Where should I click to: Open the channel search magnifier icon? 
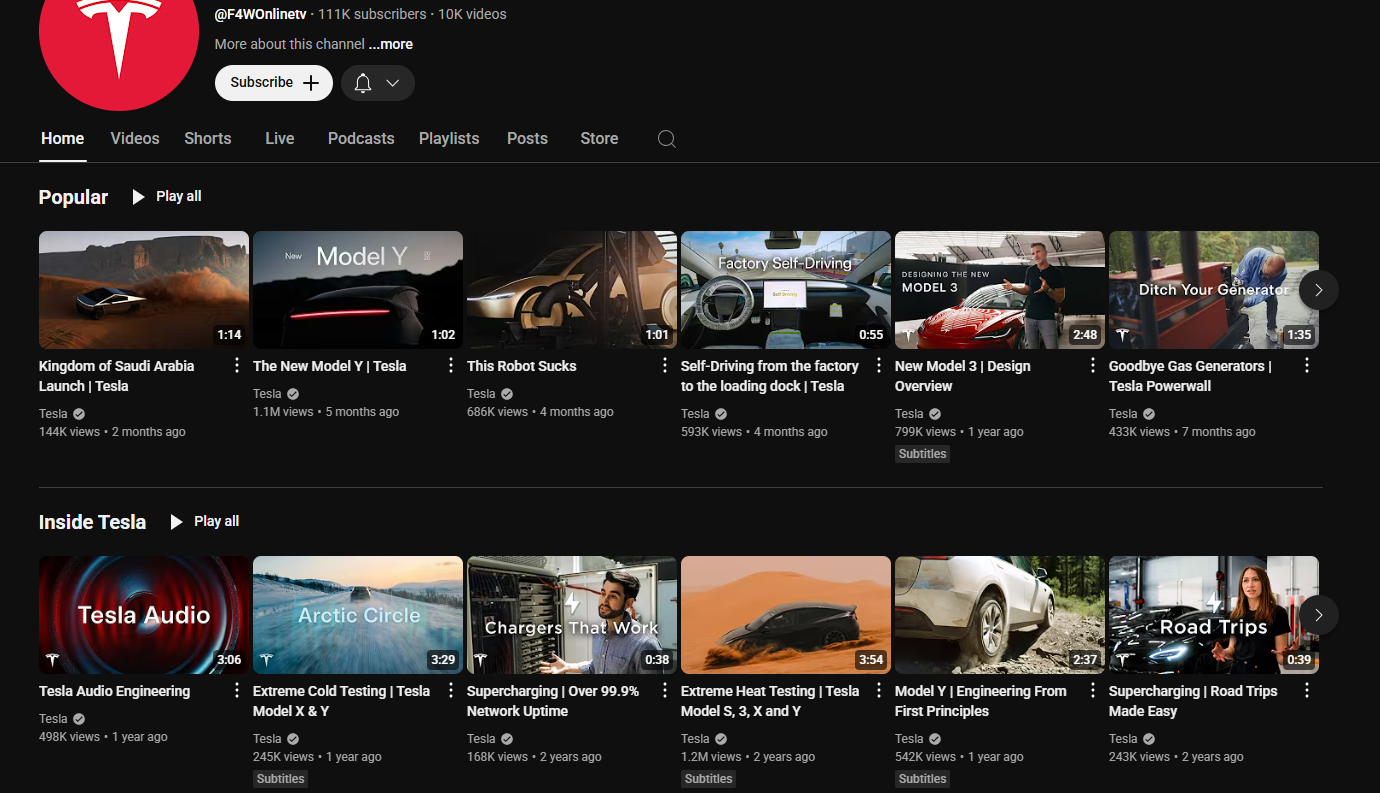coord(666,139)
